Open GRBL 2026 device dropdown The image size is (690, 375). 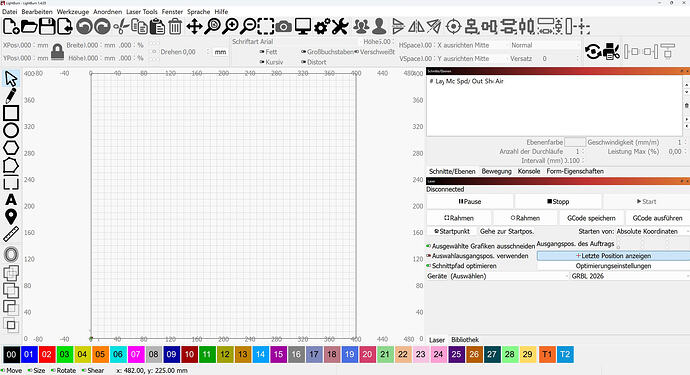tap(629, 276)
